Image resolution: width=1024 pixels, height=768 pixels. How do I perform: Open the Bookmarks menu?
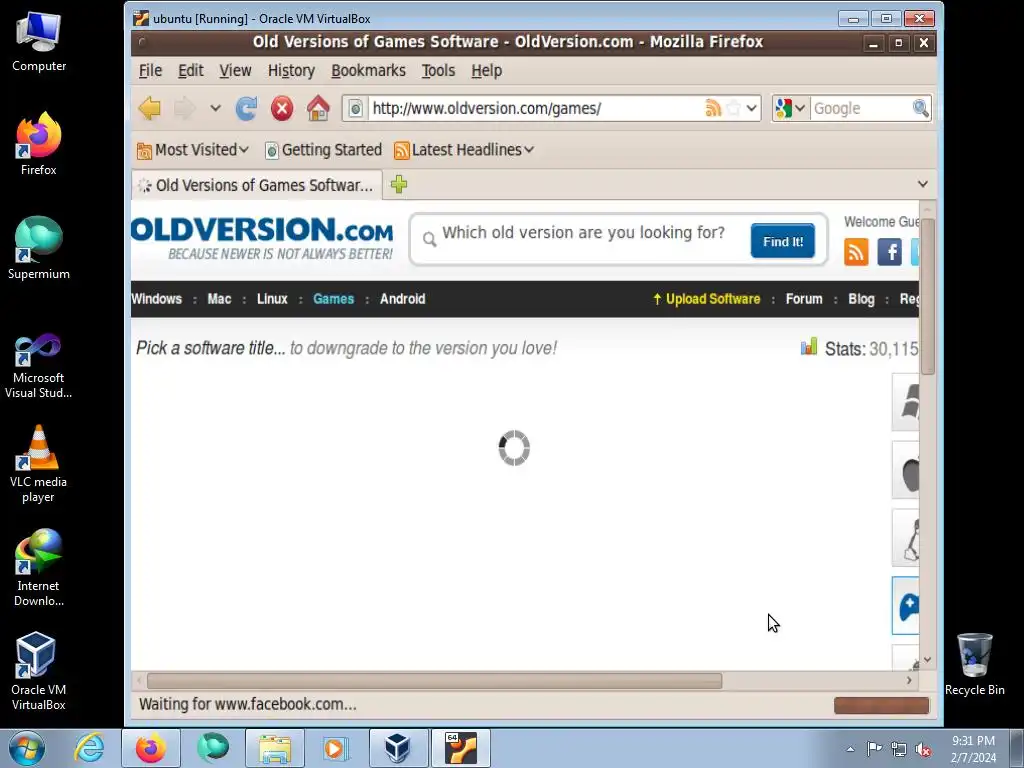coord(368,71)
